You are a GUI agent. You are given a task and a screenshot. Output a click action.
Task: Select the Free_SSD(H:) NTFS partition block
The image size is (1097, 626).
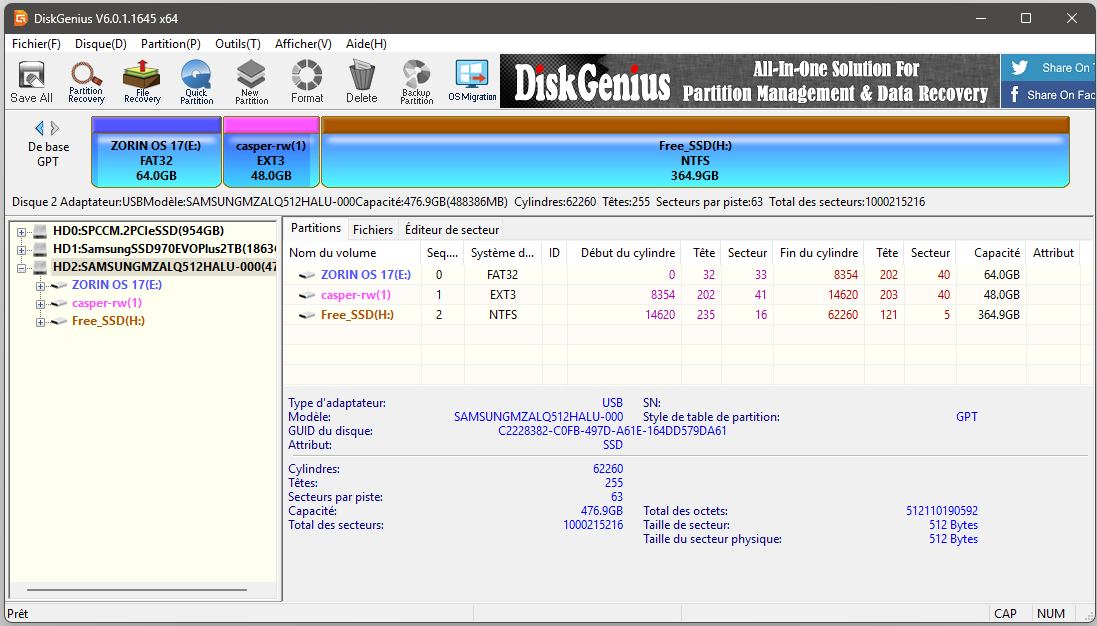pyautogui.click(x=695, y=152)
